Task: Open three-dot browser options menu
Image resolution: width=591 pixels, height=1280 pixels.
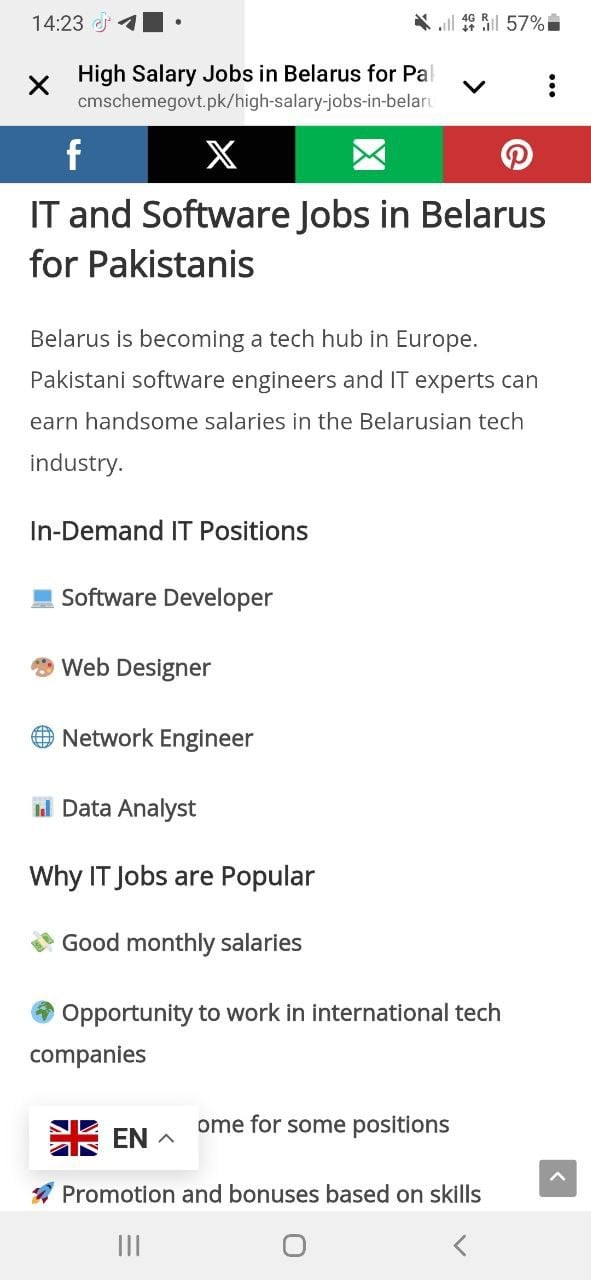Action: 552,86
